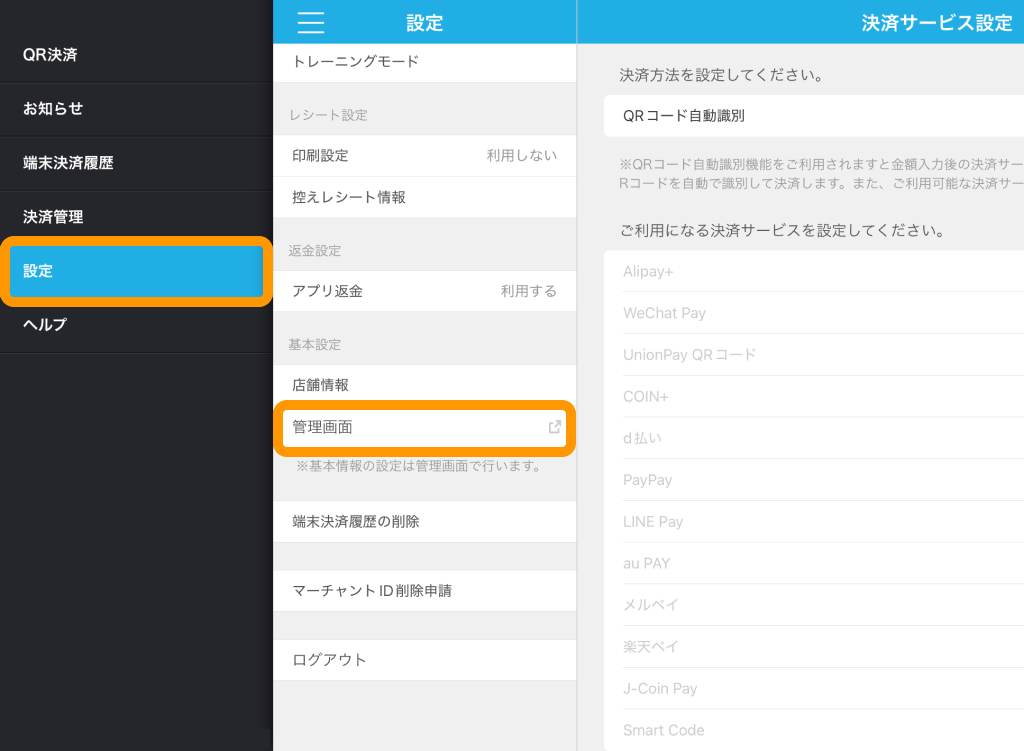Open 店舗情報 in basic settings

click(424, 385)
